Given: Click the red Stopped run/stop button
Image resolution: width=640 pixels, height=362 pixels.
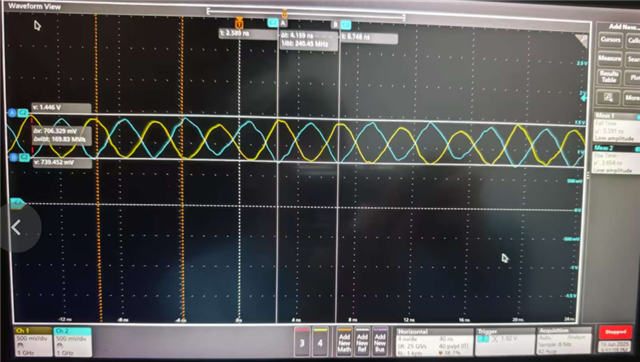Looking at the screenshot, I should pyautogui.click(x=616, y=332).
